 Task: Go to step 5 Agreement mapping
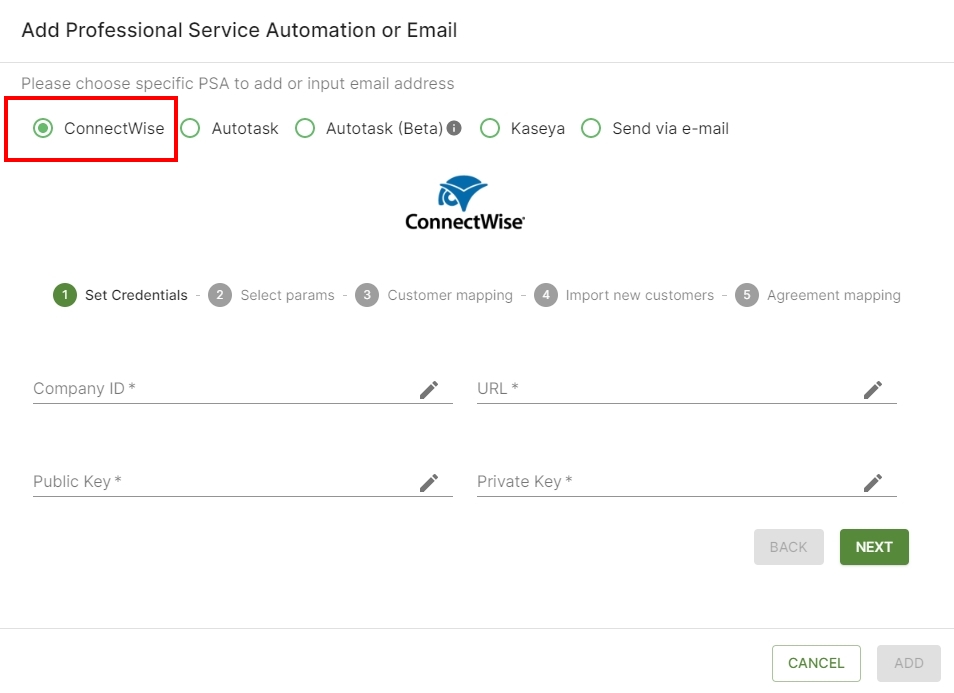coord(818,295)
